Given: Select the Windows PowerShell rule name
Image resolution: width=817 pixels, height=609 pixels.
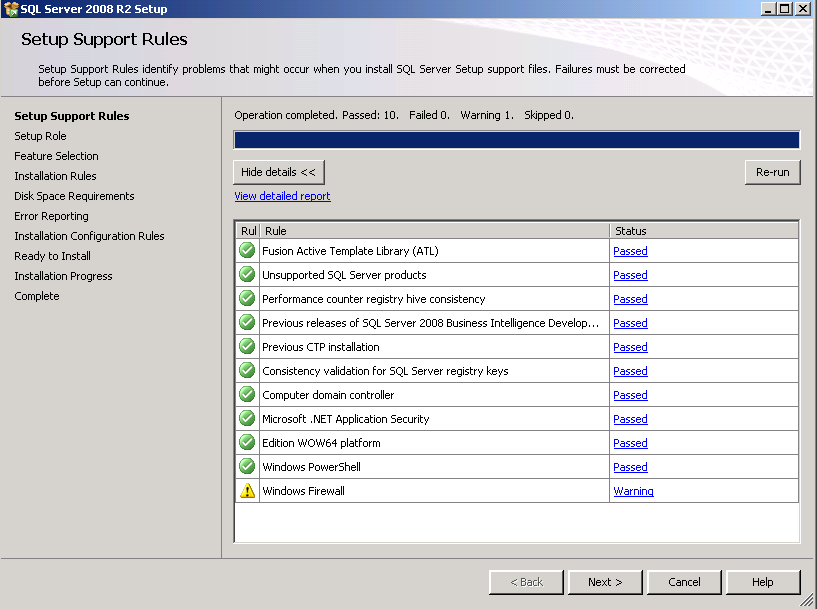Looking at the screenshot, I should click(x=311, y=467).
